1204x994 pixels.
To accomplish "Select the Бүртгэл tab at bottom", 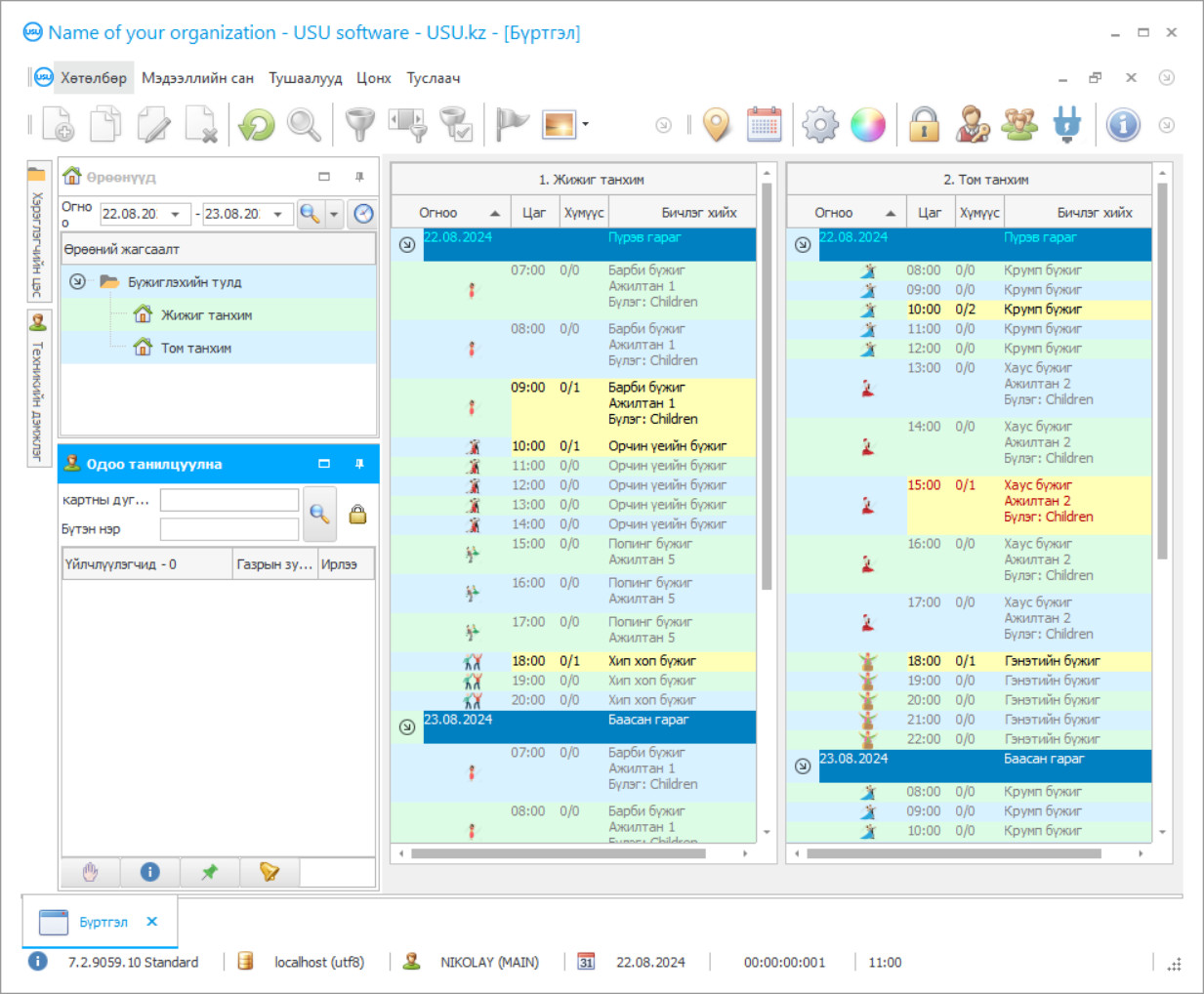I will (x=103, y=922).
